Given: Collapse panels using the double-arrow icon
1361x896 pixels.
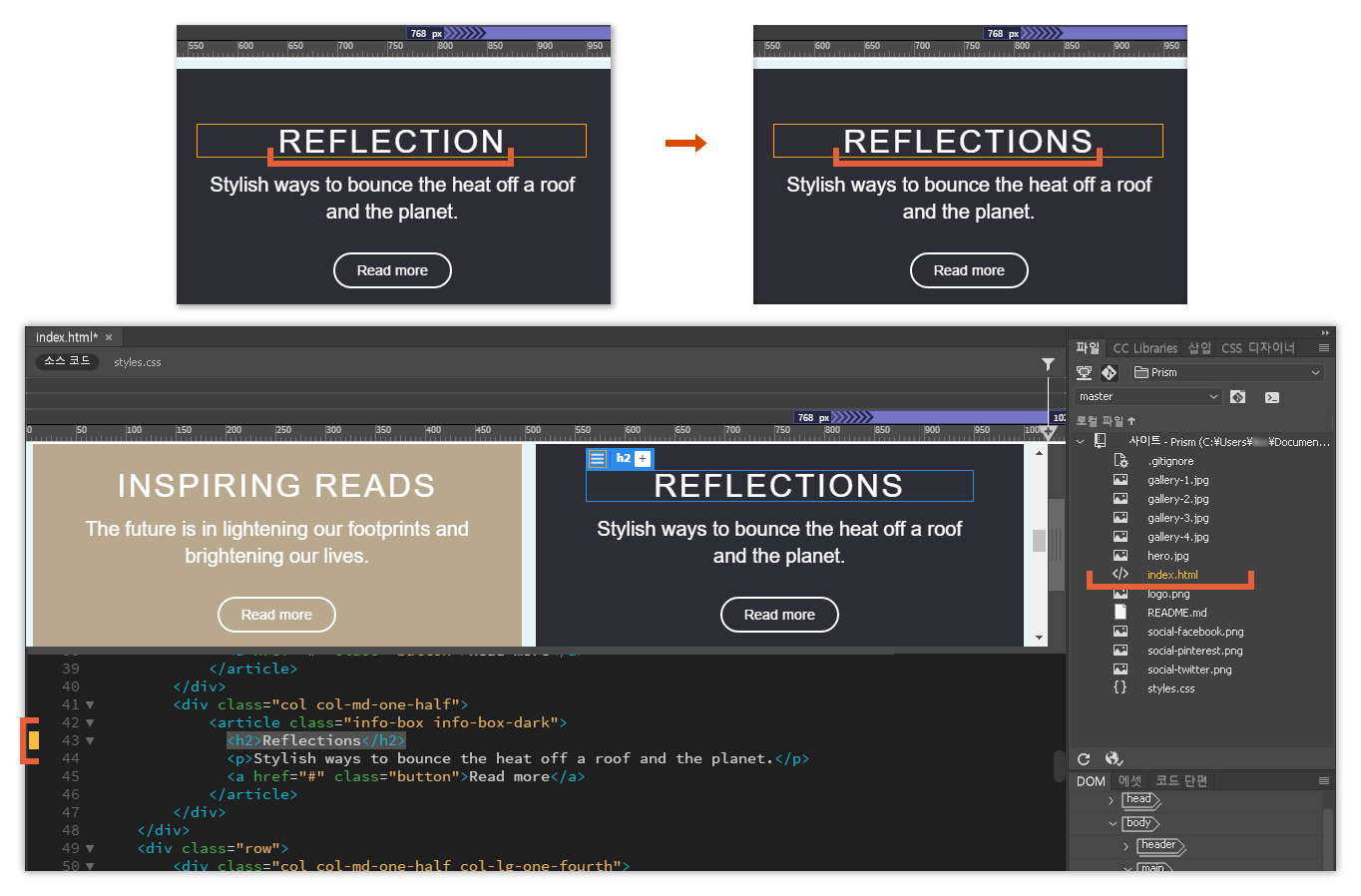Looking at the screenshot, I should [1325, 333].
